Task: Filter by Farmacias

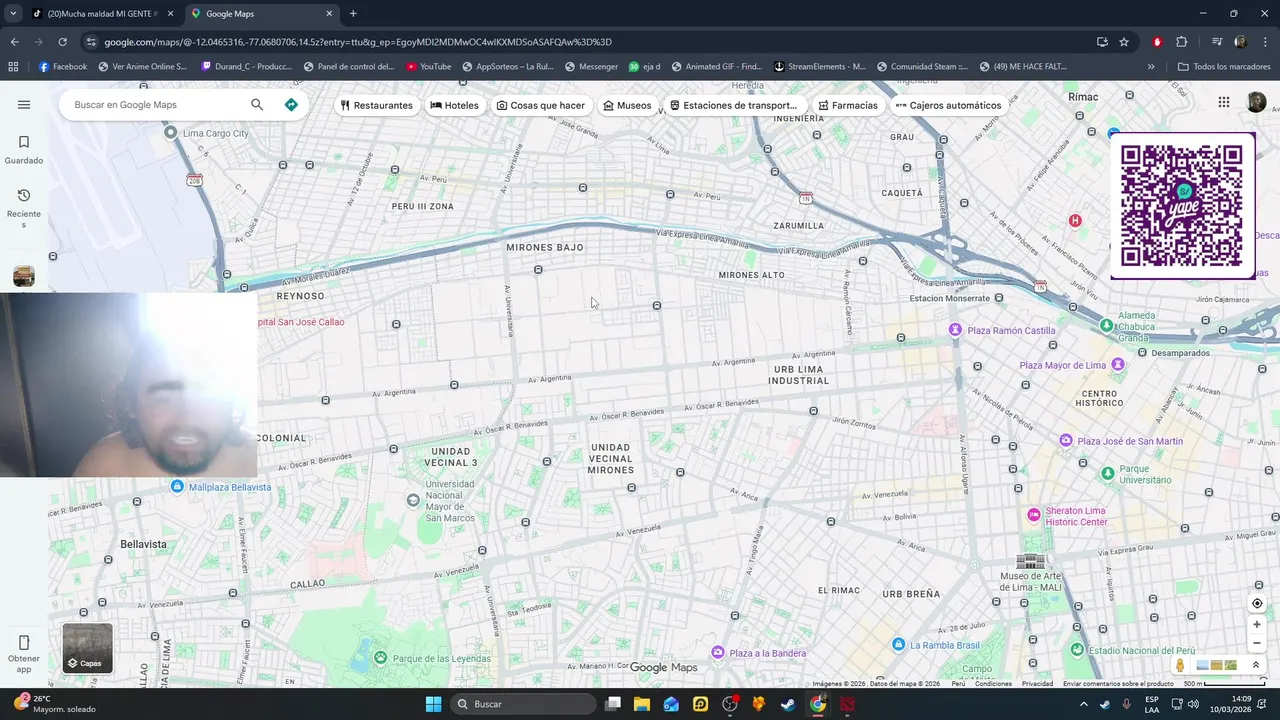Action: pos(847,105)
